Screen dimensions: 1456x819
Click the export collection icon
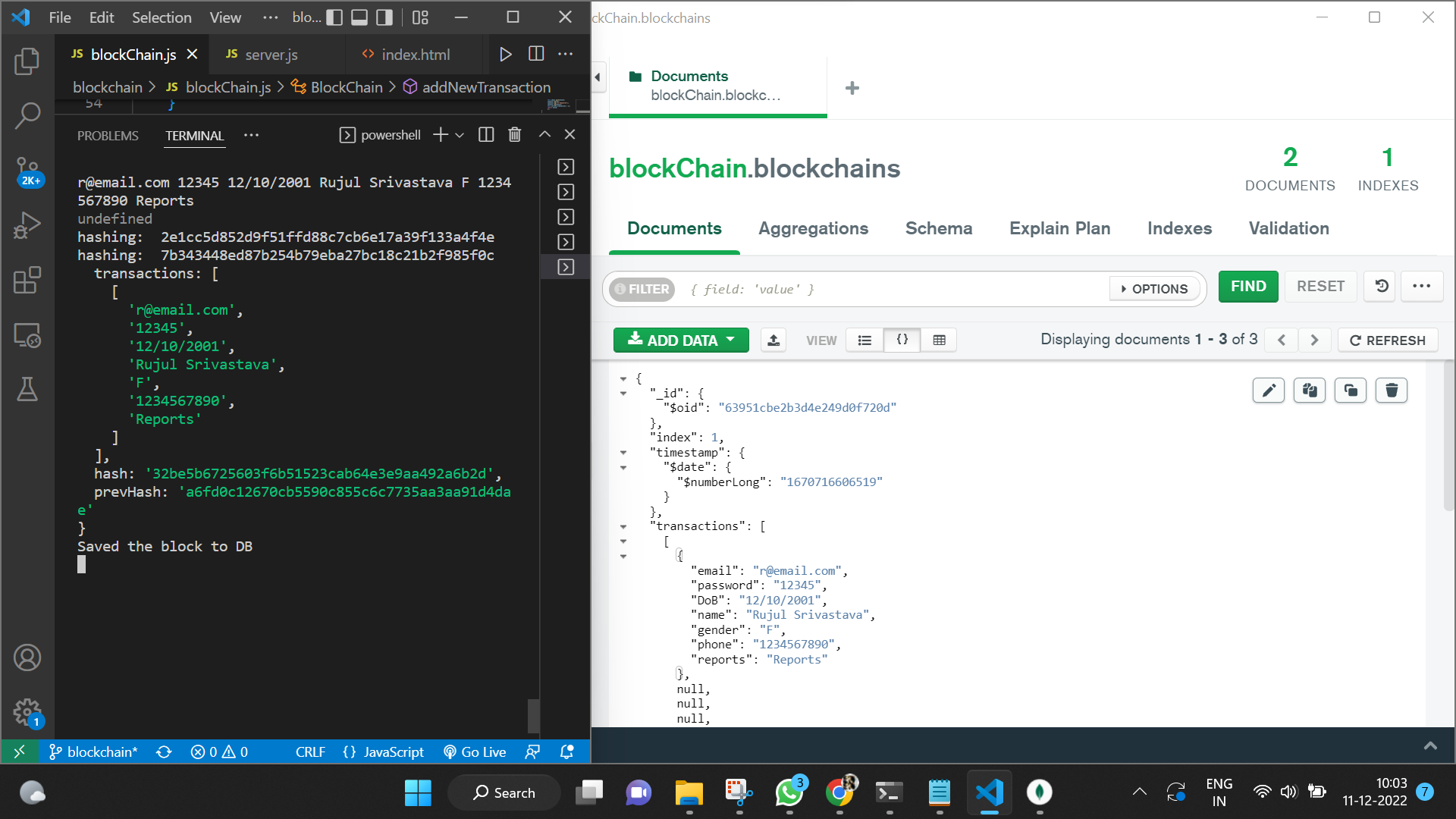[773, 340]
